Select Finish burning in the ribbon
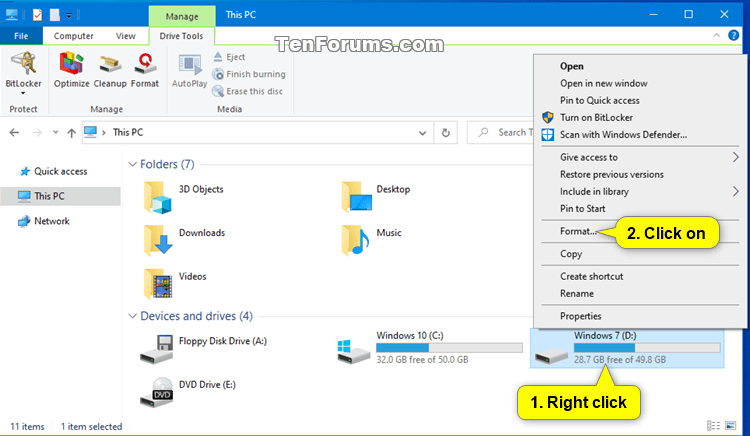 (249, 74)
